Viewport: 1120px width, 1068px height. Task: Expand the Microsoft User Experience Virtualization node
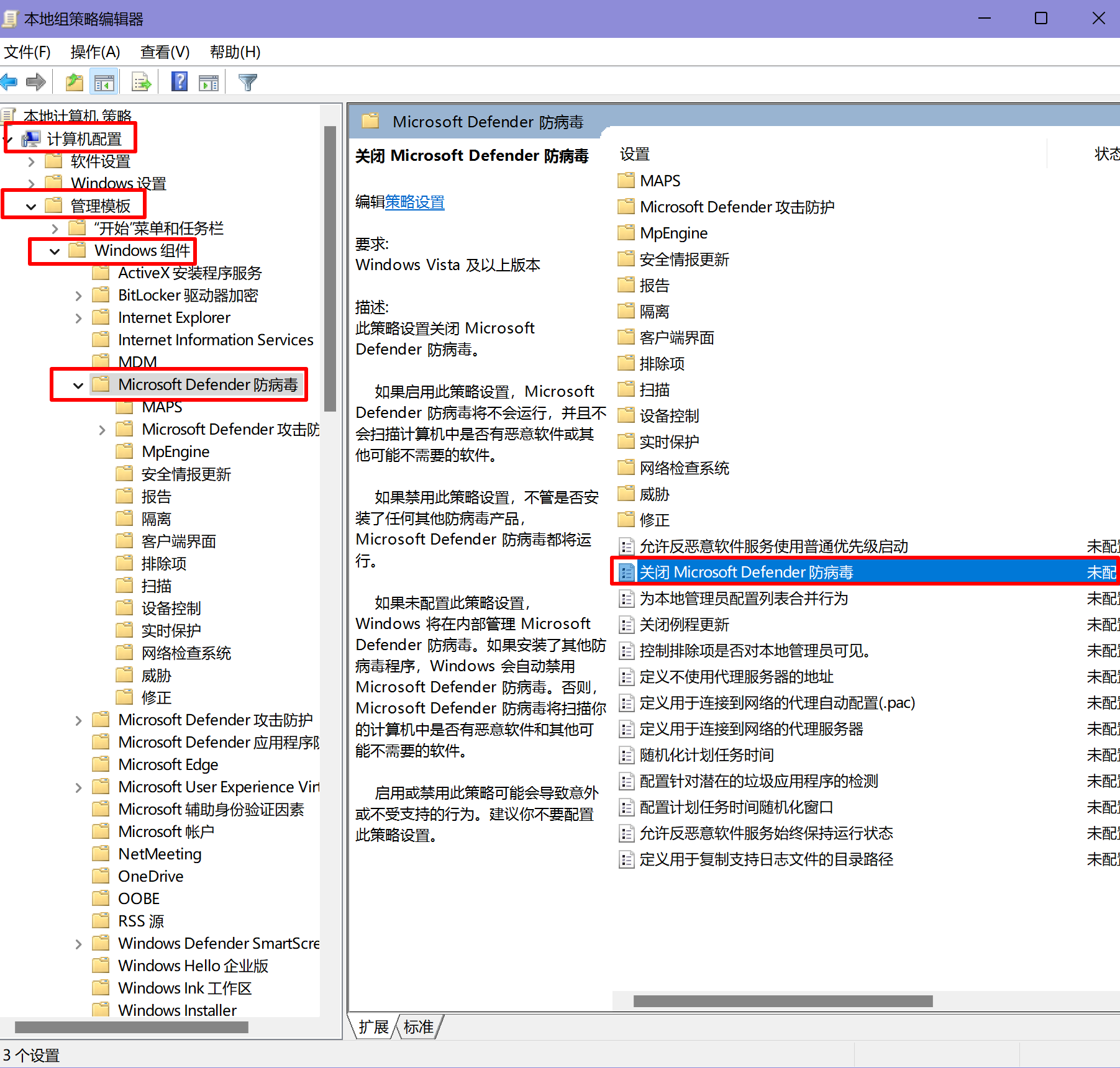(78, 788)
